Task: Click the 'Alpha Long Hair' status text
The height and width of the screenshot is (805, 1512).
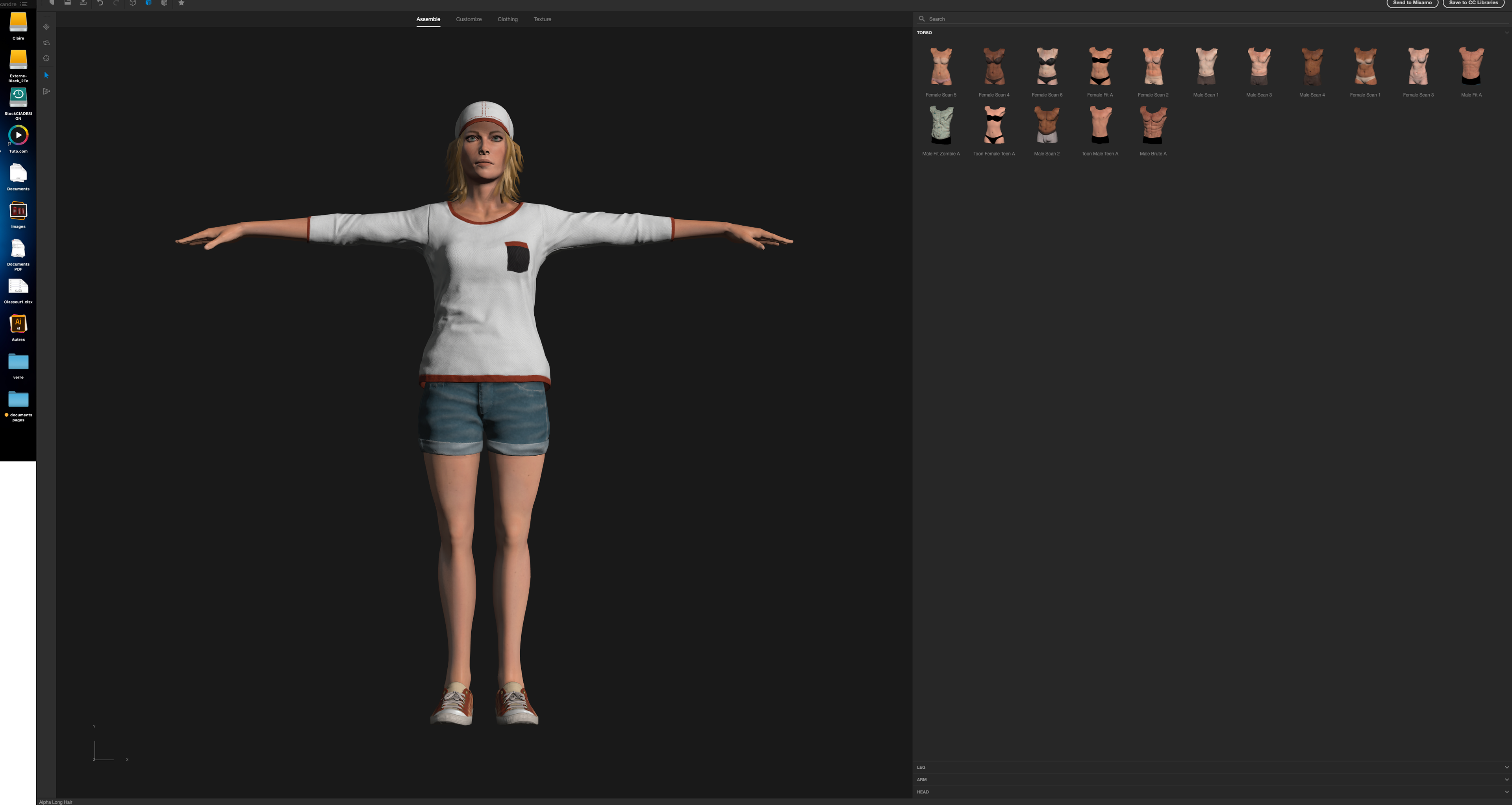Action: (x=56, y=802)
